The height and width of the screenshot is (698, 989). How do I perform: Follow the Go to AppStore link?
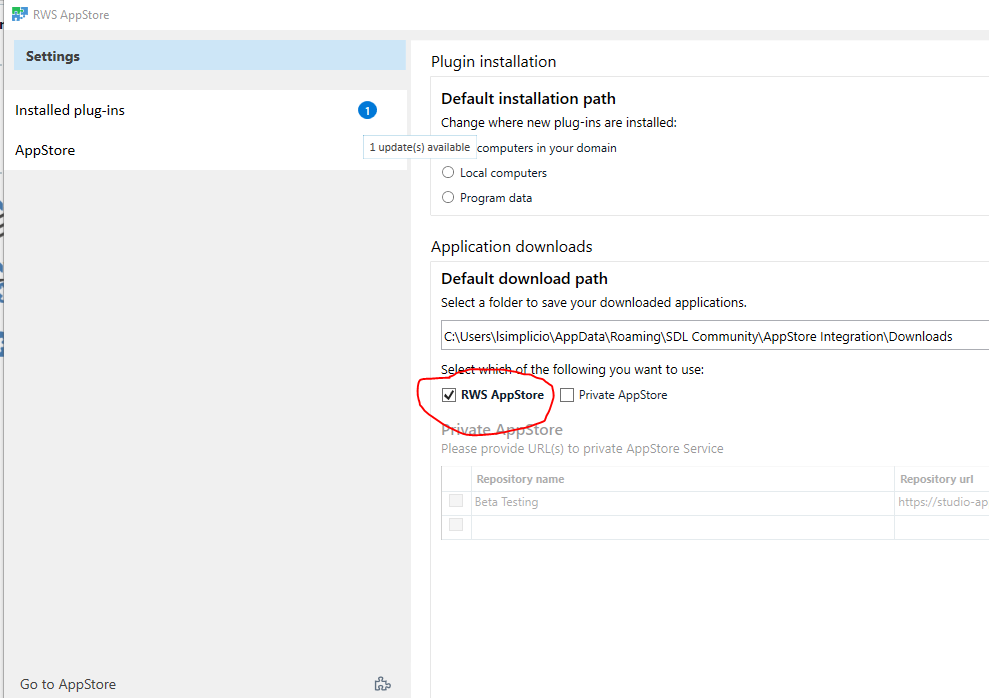(x=68, y=684)
